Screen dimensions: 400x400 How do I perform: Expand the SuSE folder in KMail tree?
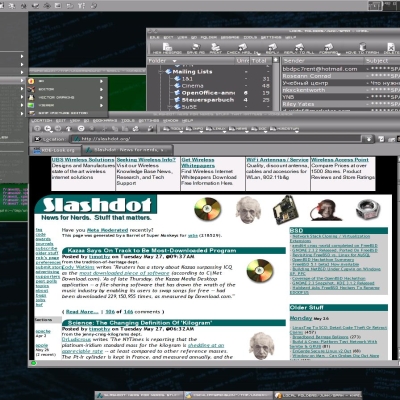169,107
